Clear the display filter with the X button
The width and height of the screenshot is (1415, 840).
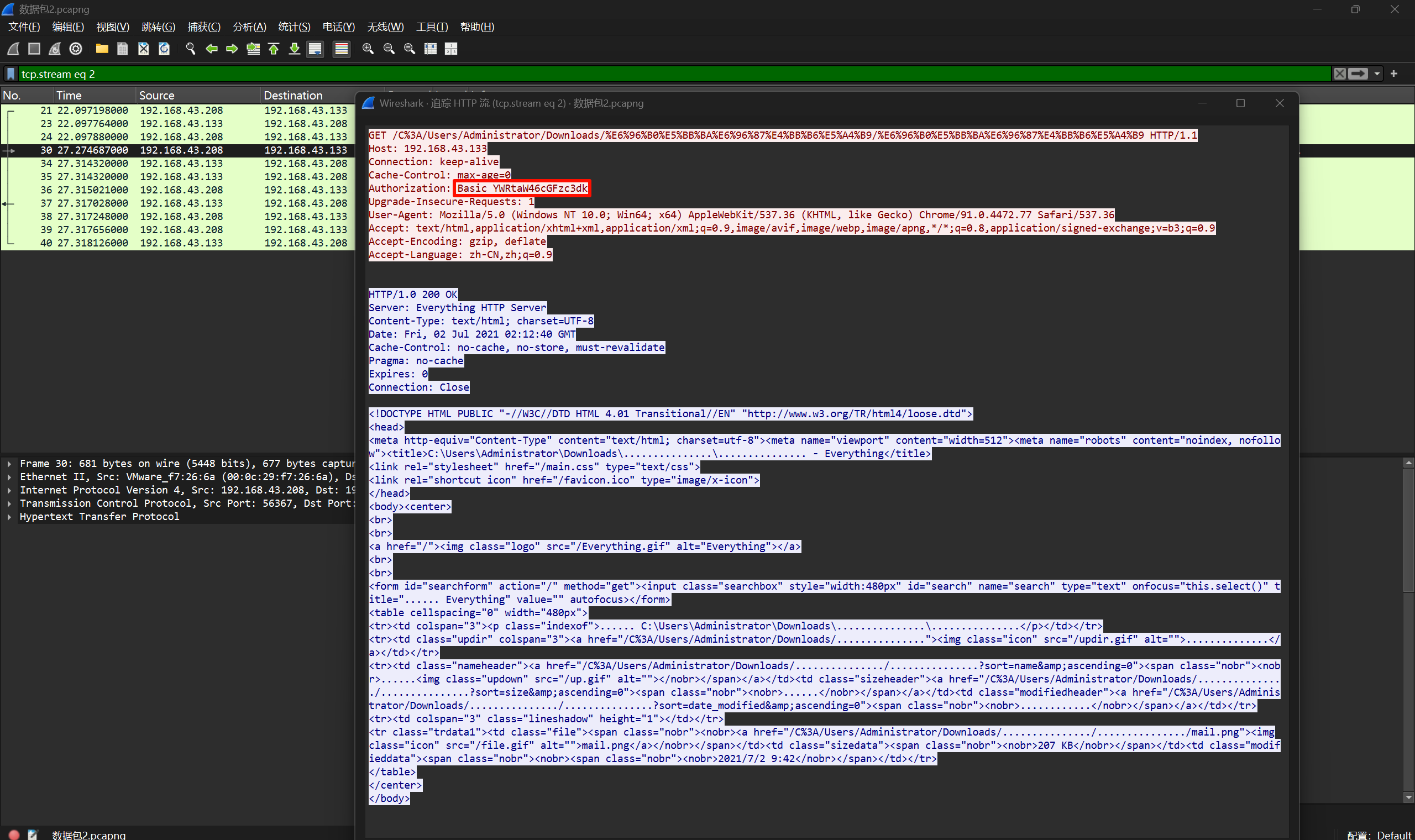[1340, 74]
